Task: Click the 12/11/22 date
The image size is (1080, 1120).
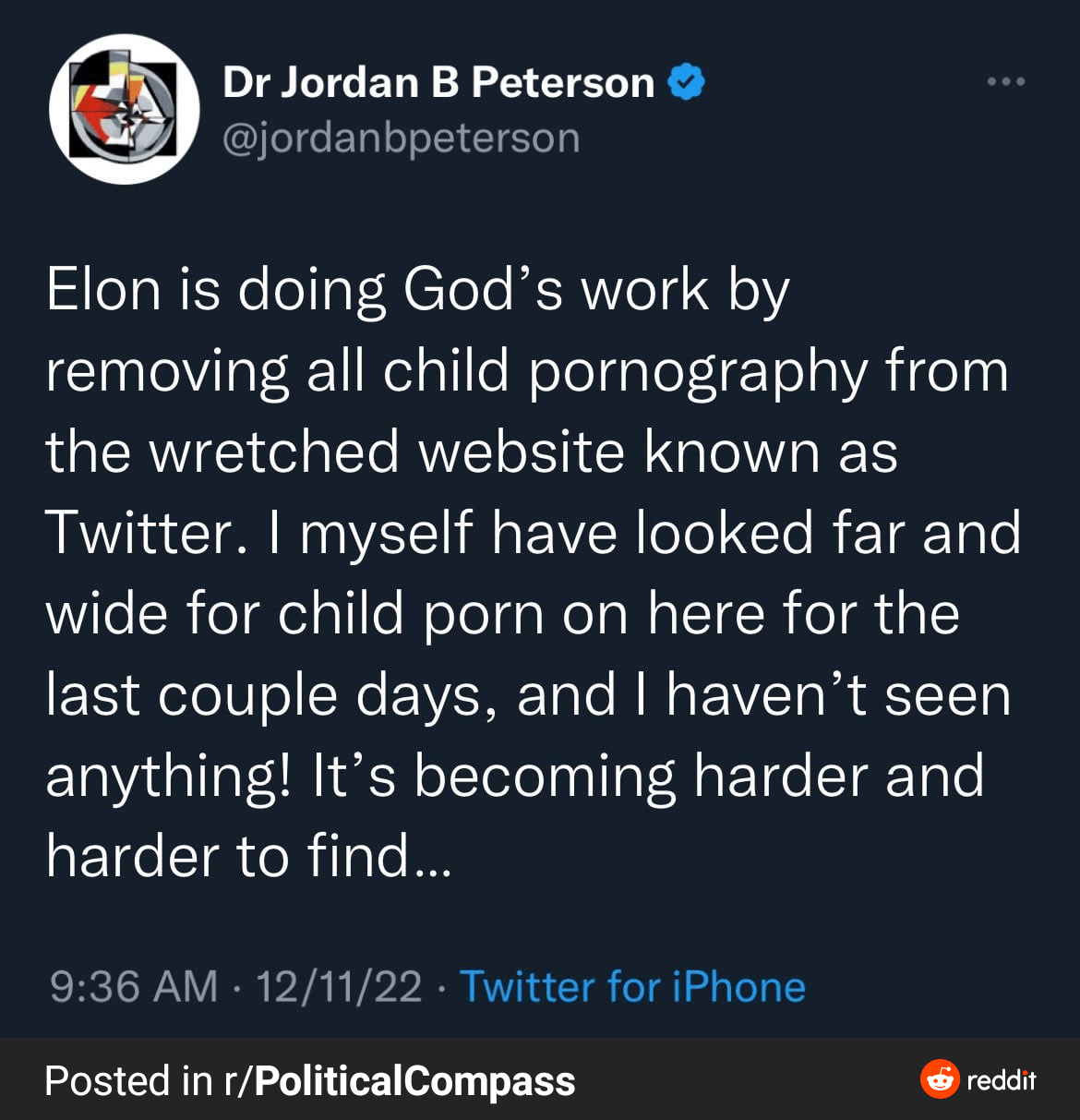Action: coord(339,986)
